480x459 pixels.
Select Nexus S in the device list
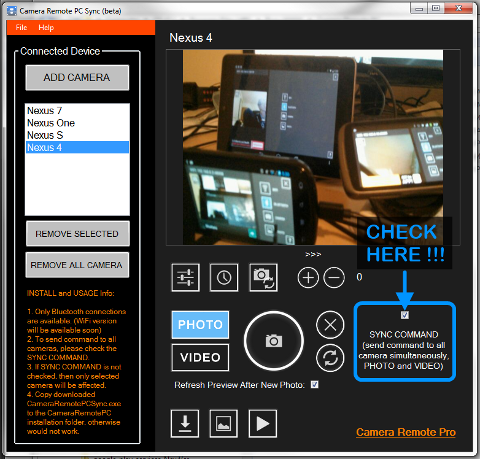point(77,135)
